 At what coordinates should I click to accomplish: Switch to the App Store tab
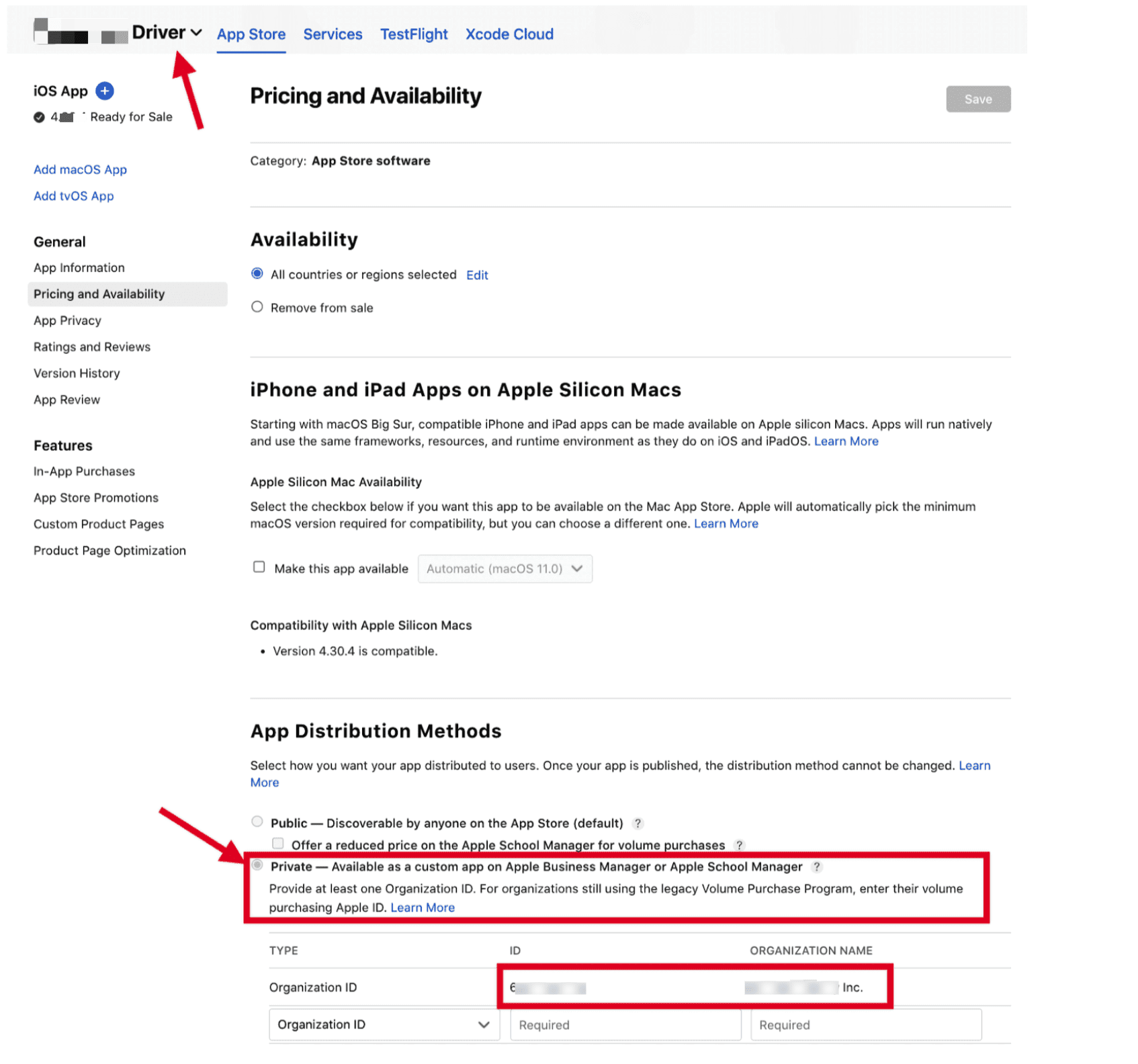coord(251,34)
